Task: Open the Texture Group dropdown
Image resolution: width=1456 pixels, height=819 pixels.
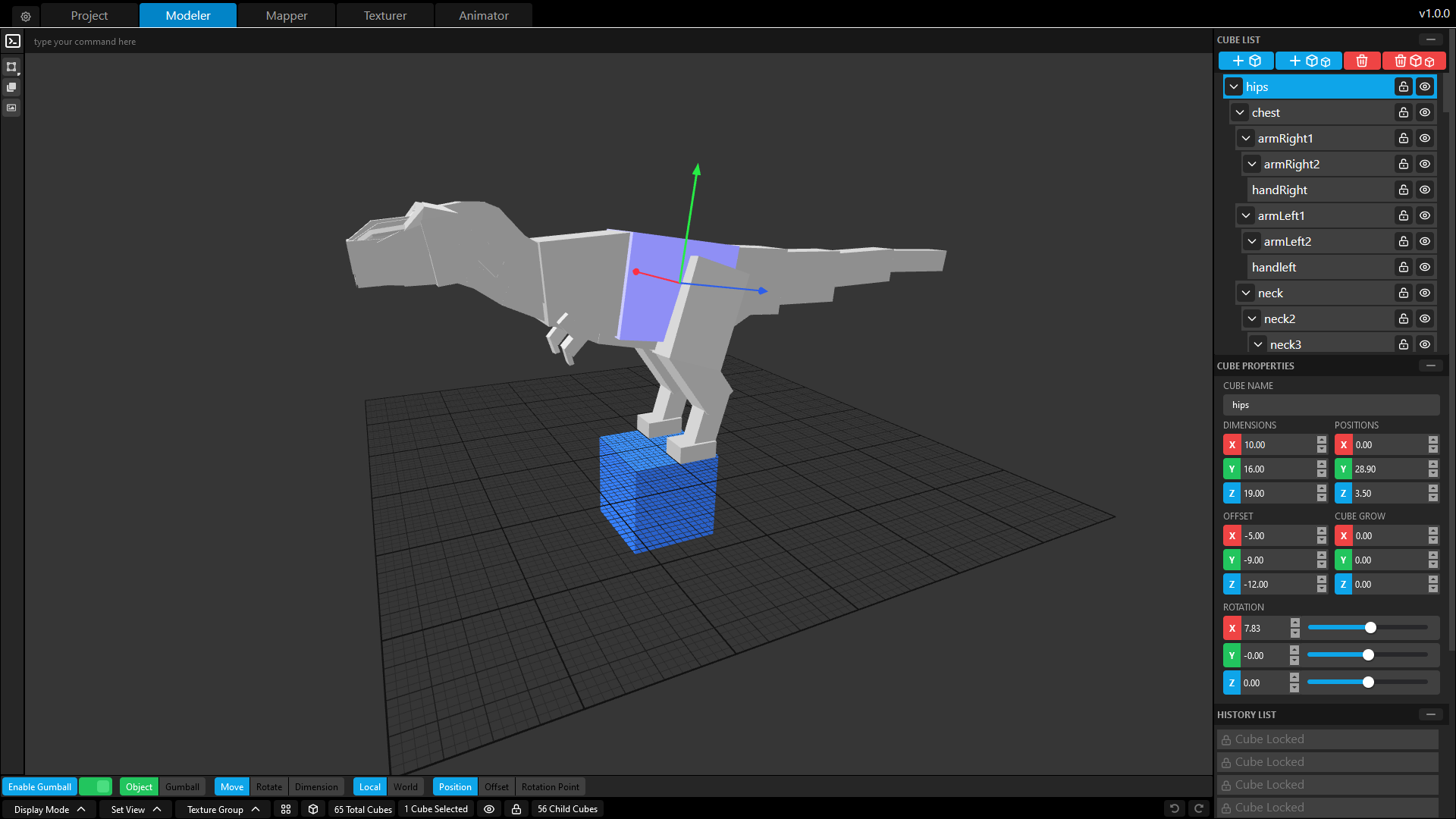Action: (x=222, y=809)
